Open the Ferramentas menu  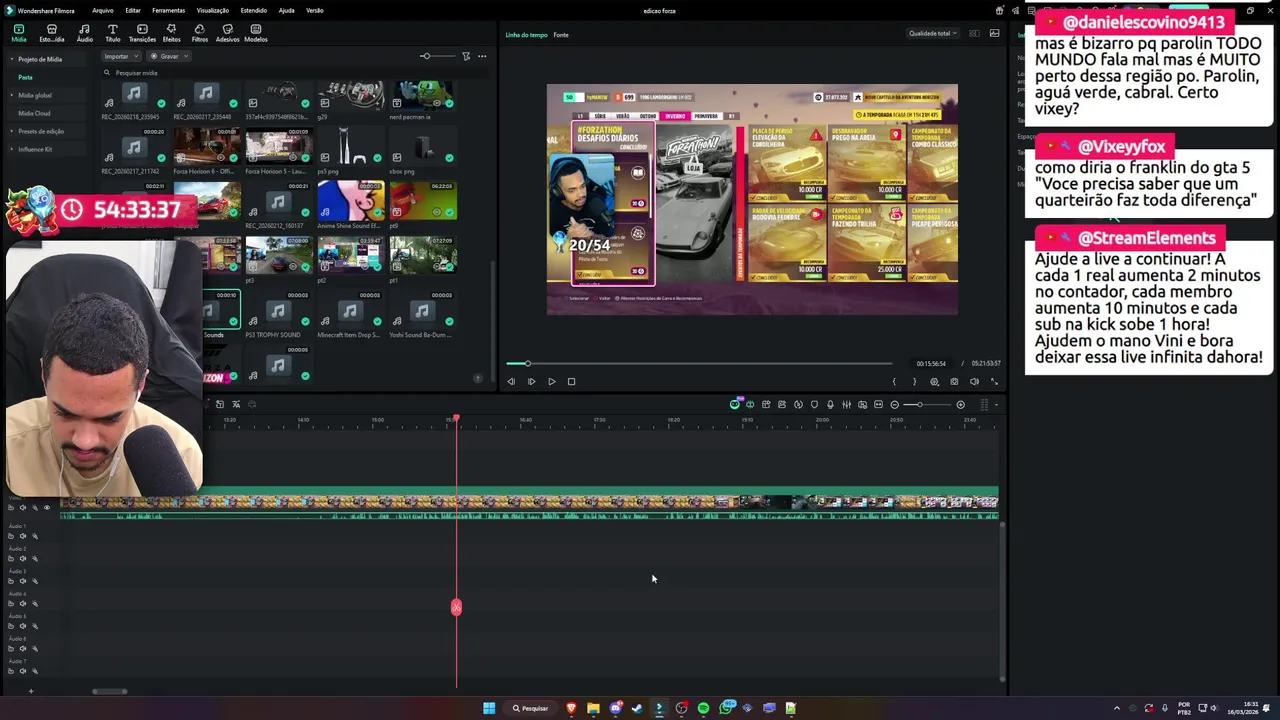168,11
